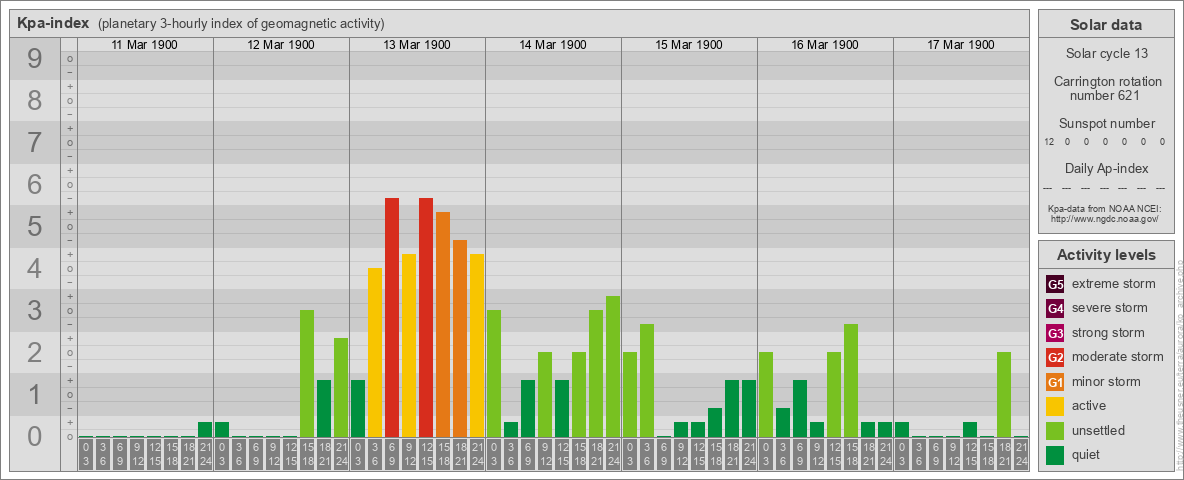1184x480 pixels.
Task: Click Kpa level 2 on the axis
Action: pyautogui.click(x=35, y=352)
